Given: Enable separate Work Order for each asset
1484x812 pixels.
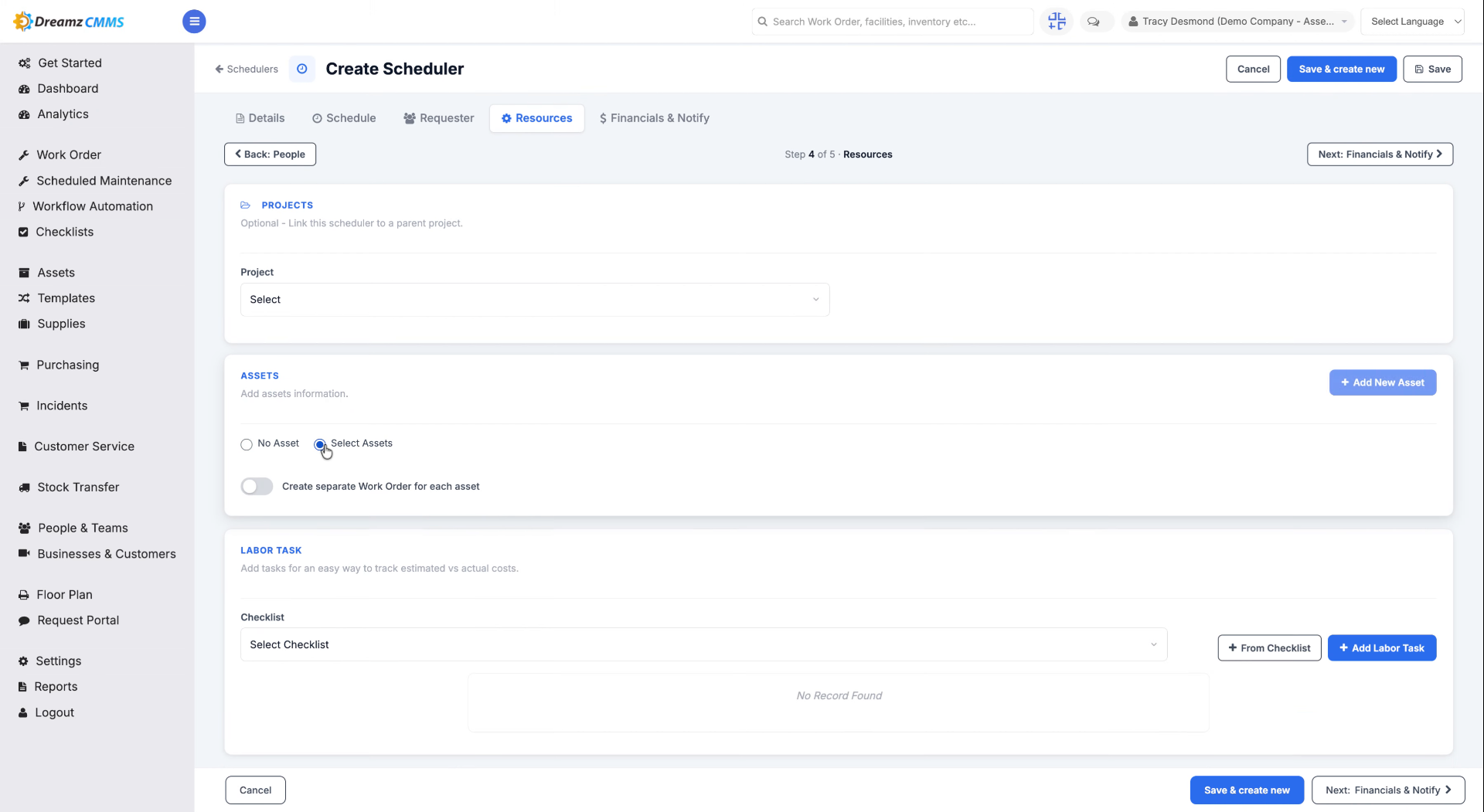Looking at the screenshot, I should click(257, 486).
